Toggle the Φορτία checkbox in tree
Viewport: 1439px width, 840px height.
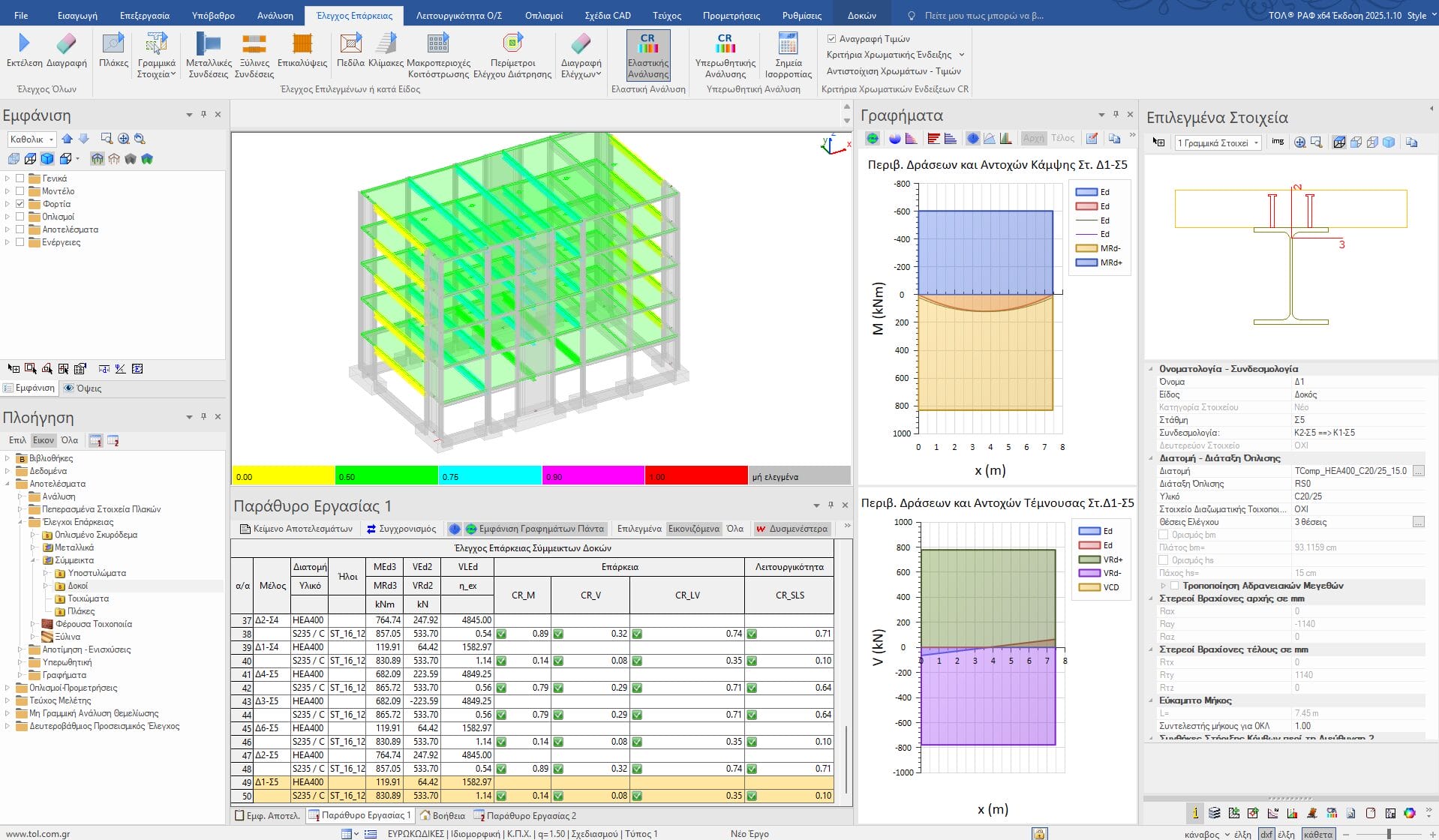click(x=20, y=204)
